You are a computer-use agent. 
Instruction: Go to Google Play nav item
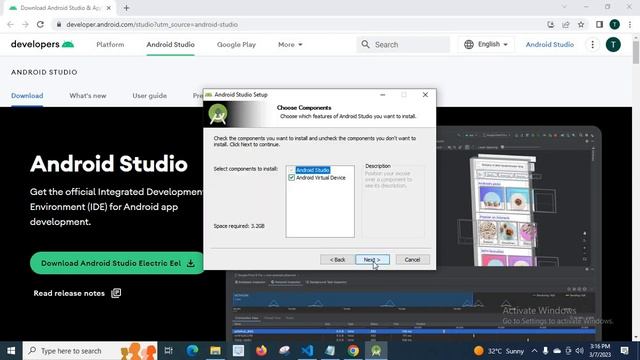[236, 44]
